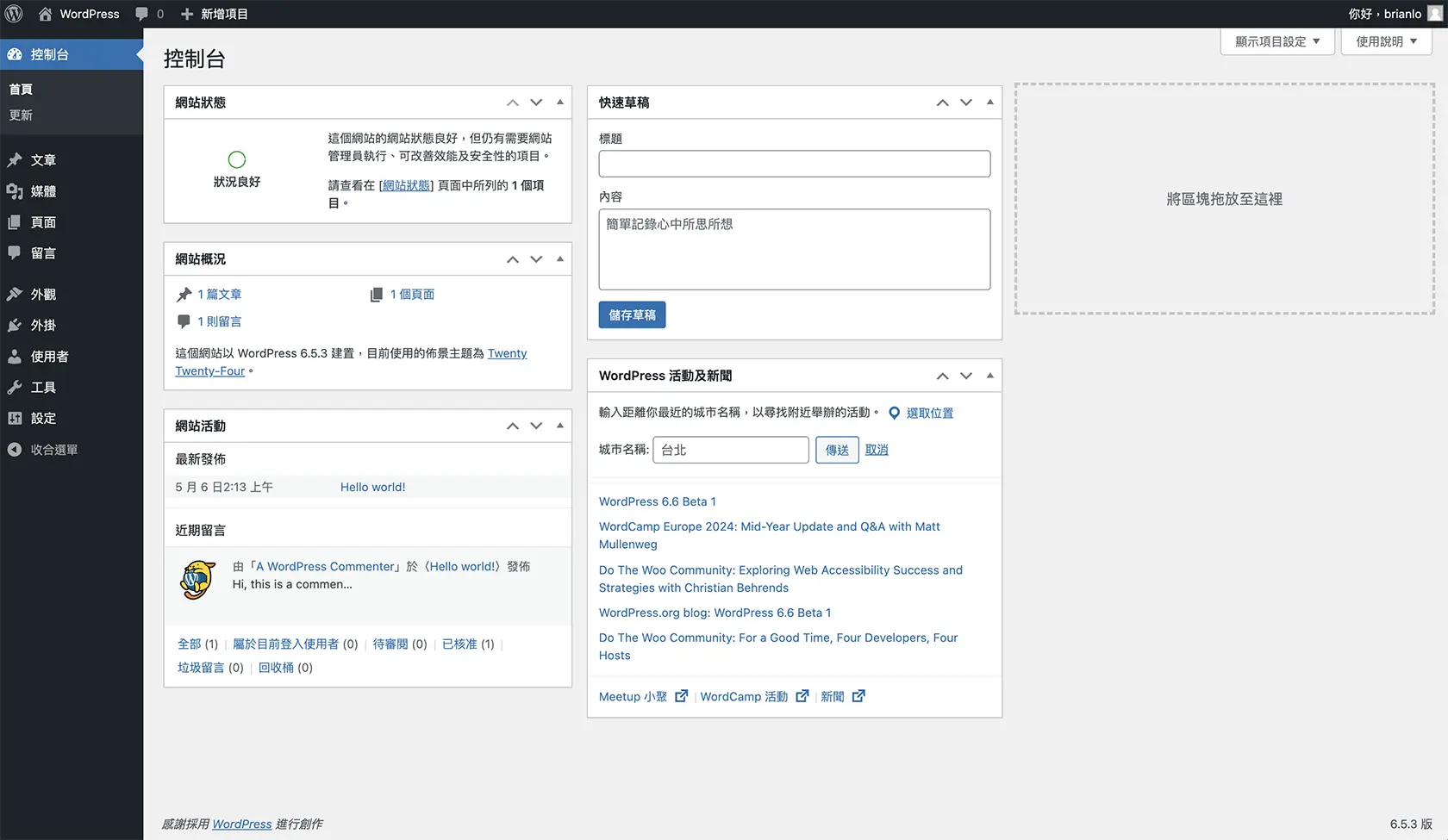The height and width of the screenshot is (840, 1448).
Task: Move 網站活動 panel down
Action: (x=536, y=426)
